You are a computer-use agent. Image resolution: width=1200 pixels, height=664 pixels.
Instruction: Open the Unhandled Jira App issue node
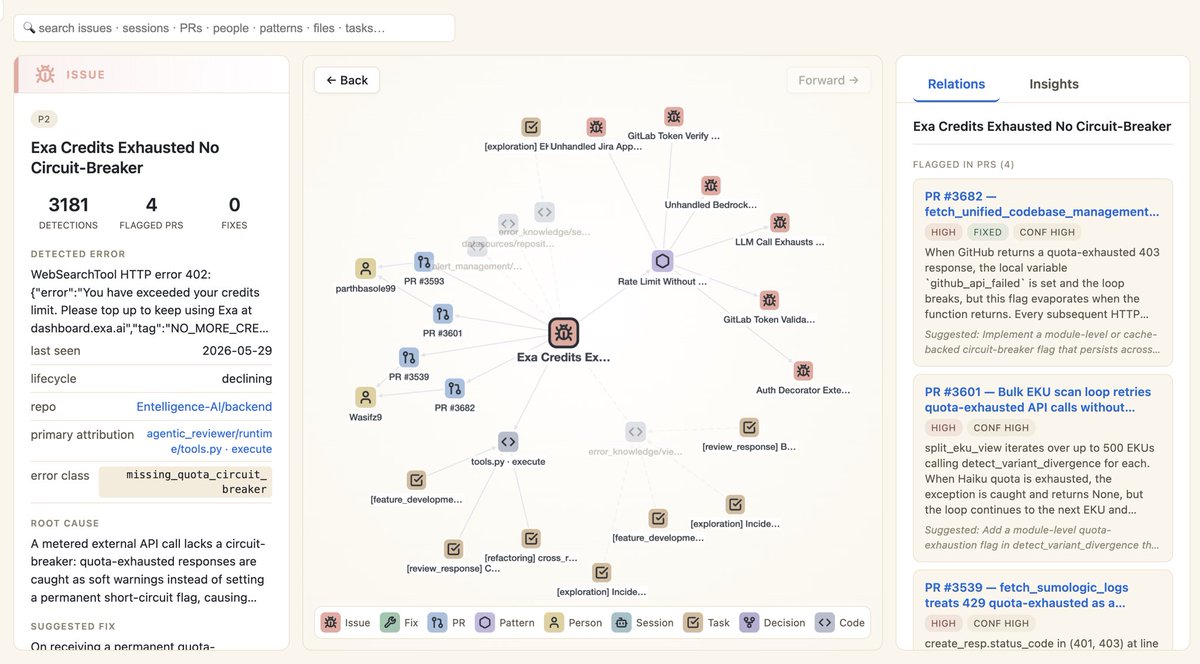click(x=596, y=127)
